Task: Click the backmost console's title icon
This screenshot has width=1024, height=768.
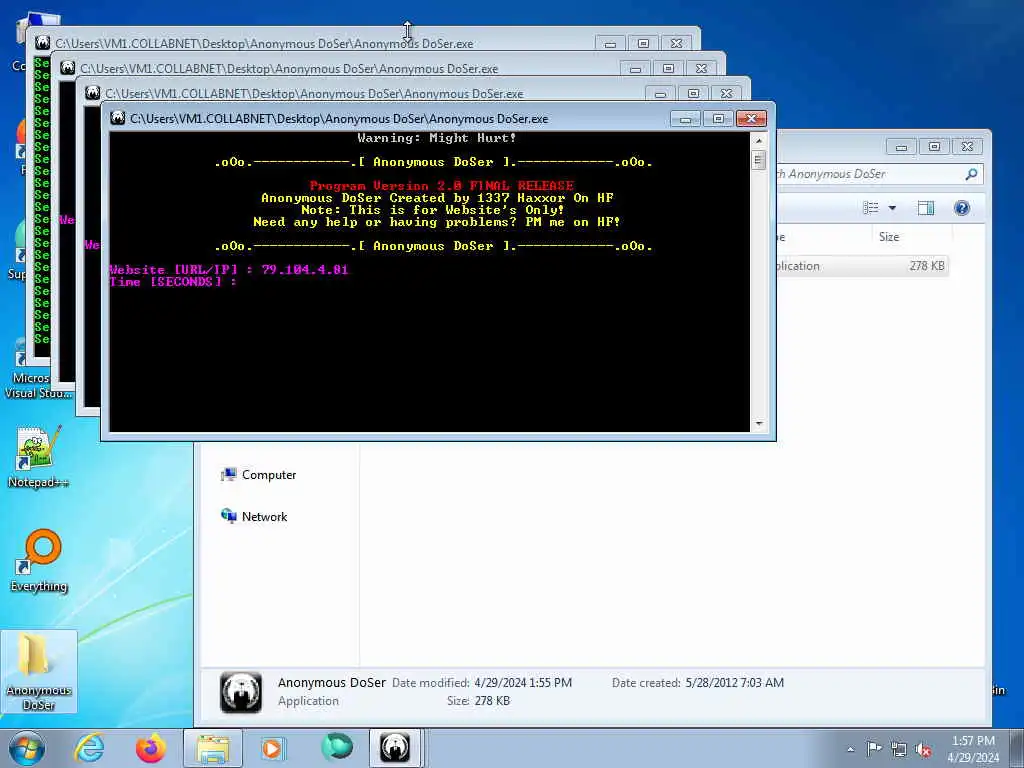Action: (x=42, y=43)
